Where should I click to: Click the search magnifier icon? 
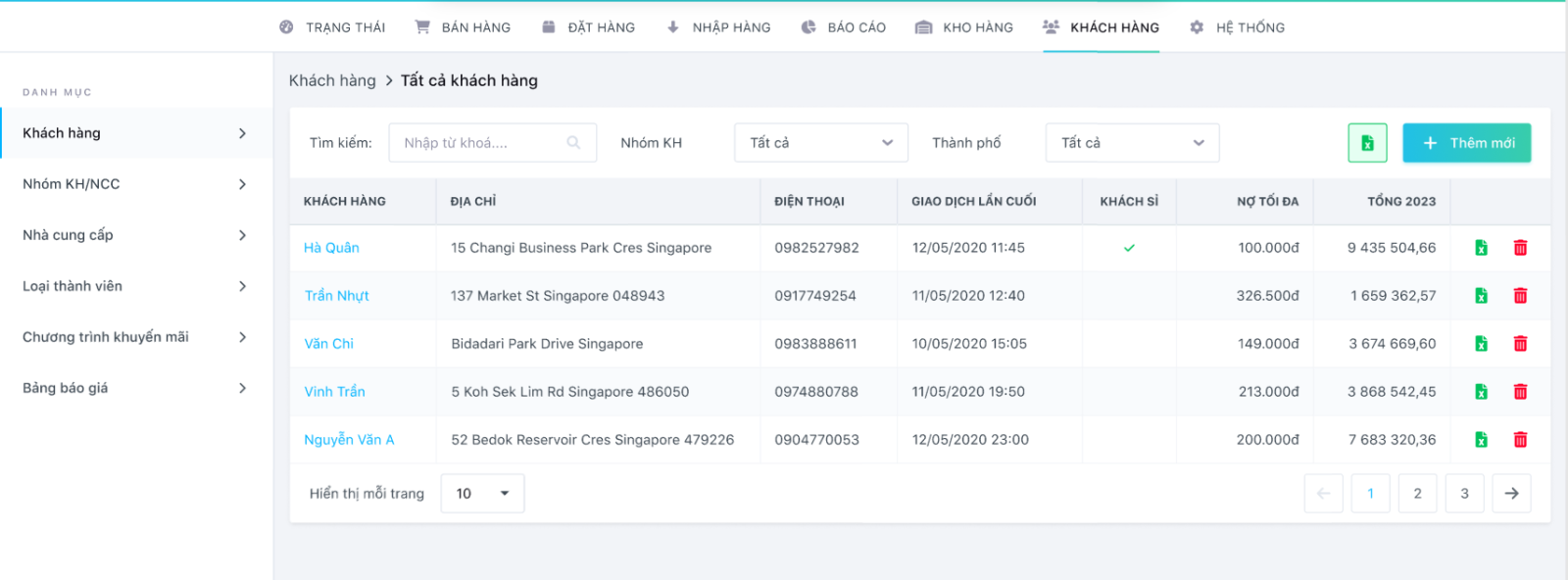click(x=573, y=143)
